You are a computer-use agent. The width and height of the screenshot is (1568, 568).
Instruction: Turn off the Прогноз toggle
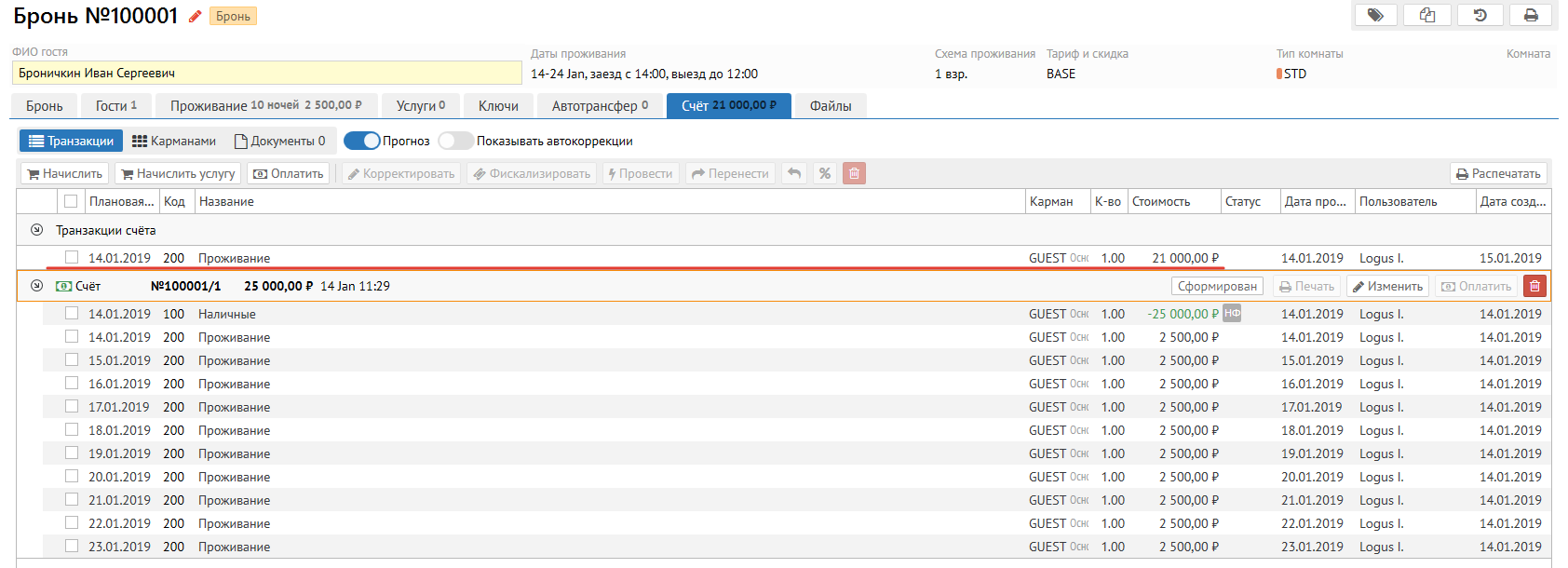(x=362, y=141)
